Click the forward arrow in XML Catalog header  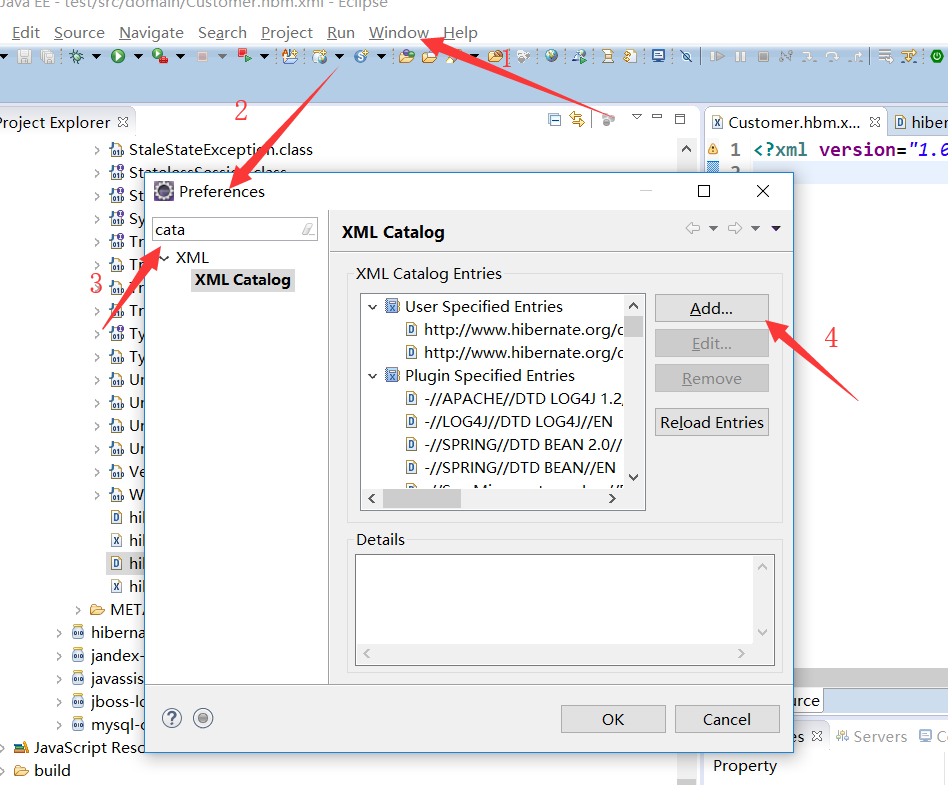(x=735, y=228)
